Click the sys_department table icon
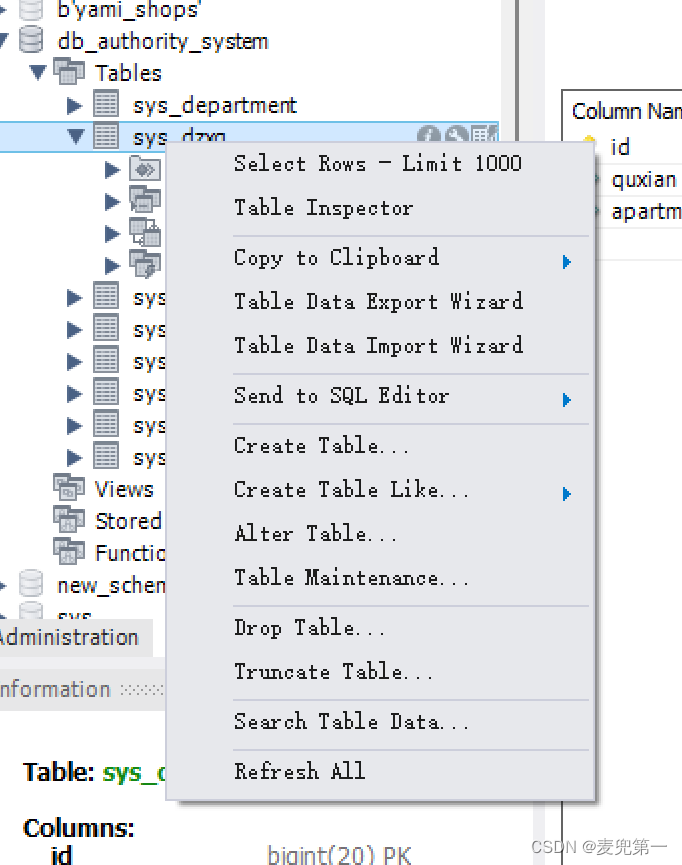Image resolution: width=682 pixels, height=865 pixels. 106,105
